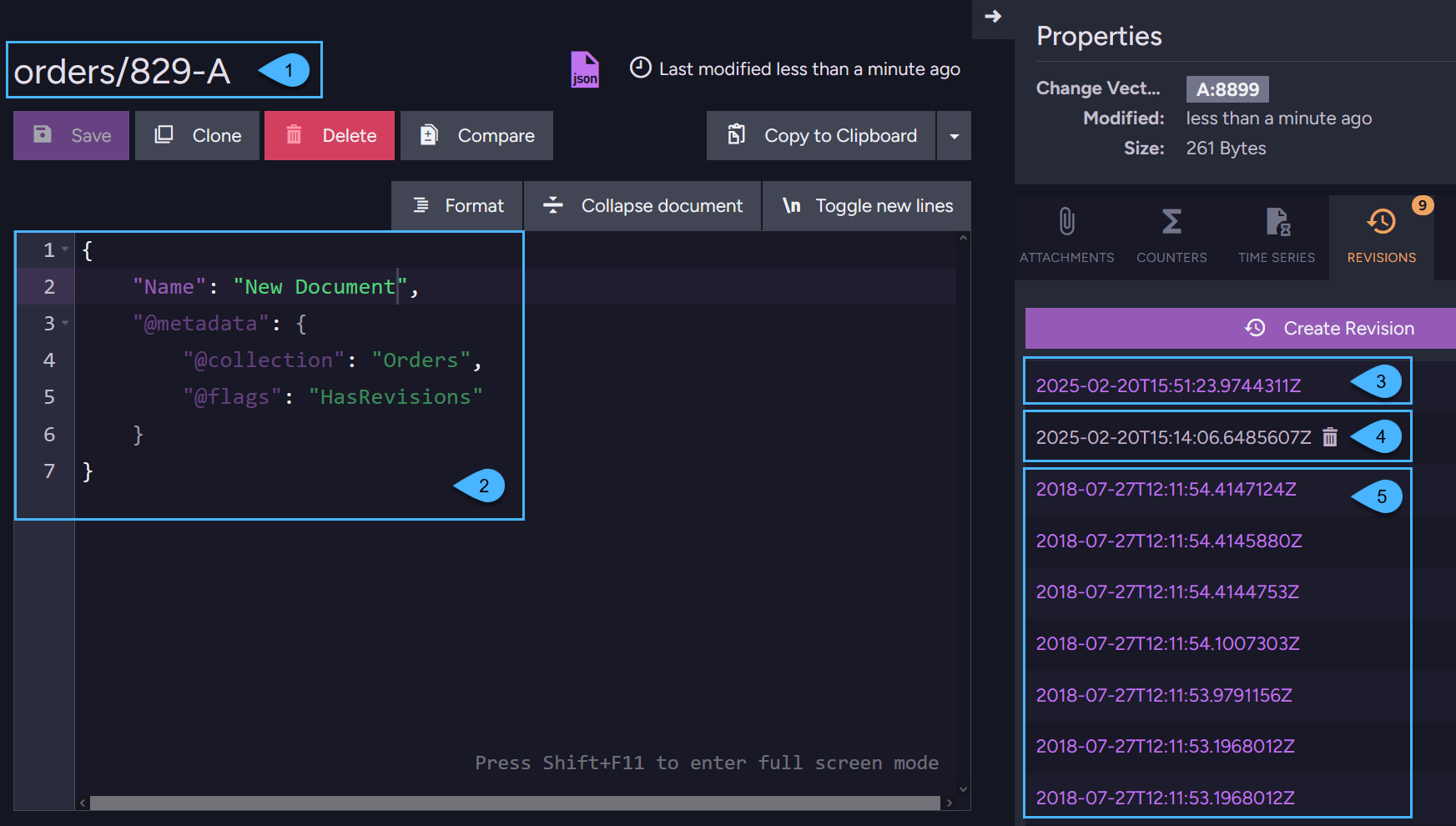Clone the orders/829-A document
The image size is (1456, 826).
click(x=197, y=135)
